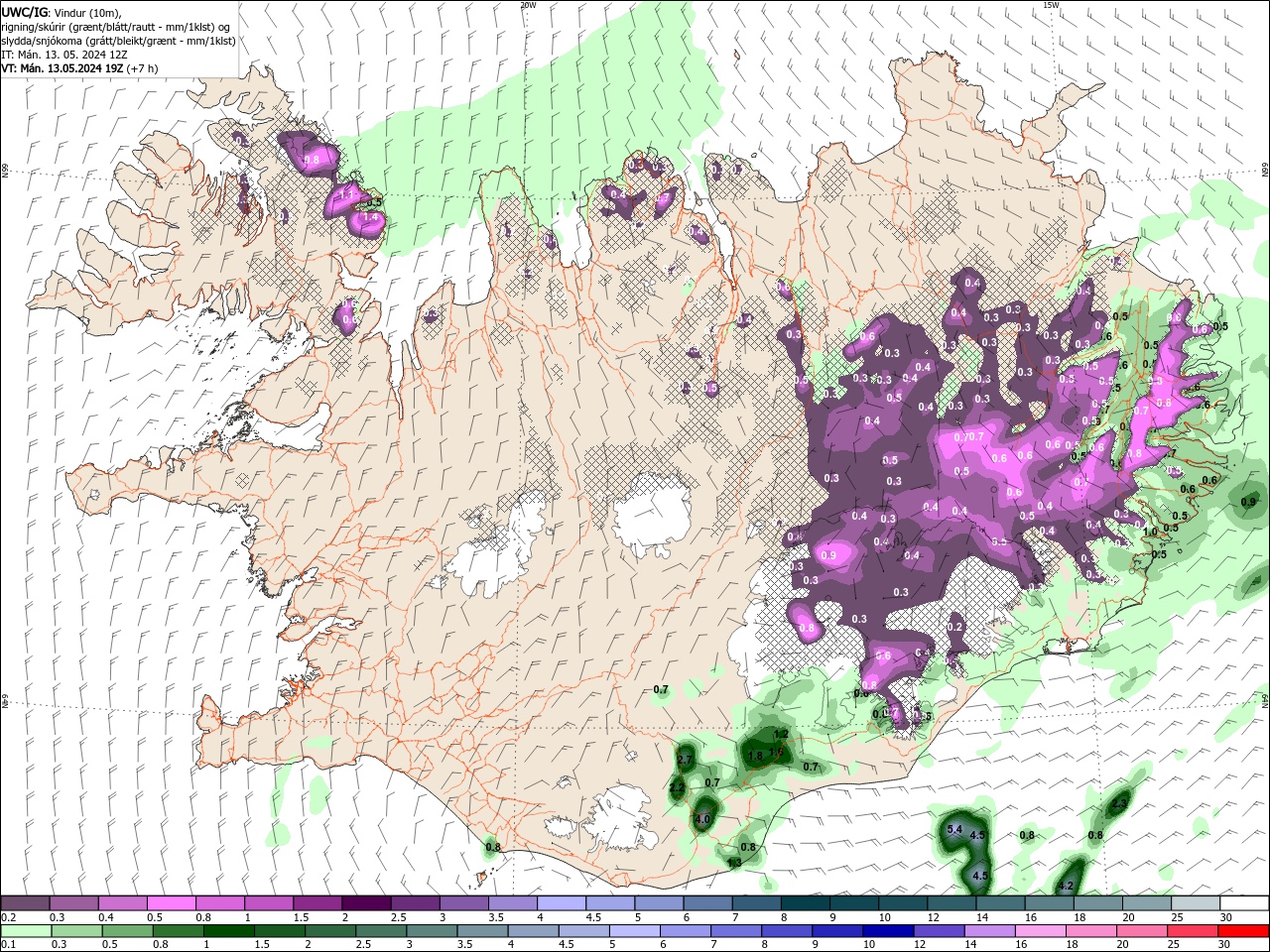Click the '1.8' rainfall value on map
Viewport: 1270px width, 952px height.
coord(755,756)
